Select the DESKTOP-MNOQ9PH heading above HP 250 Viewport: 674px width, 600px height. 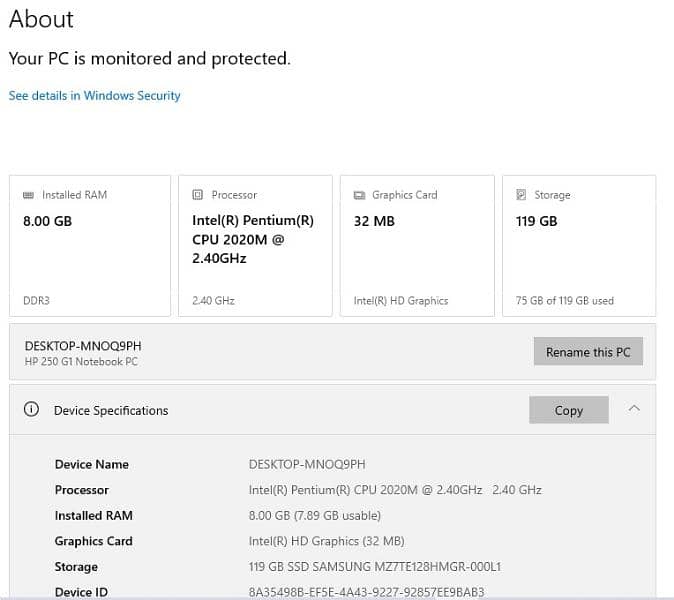point(83,346)
